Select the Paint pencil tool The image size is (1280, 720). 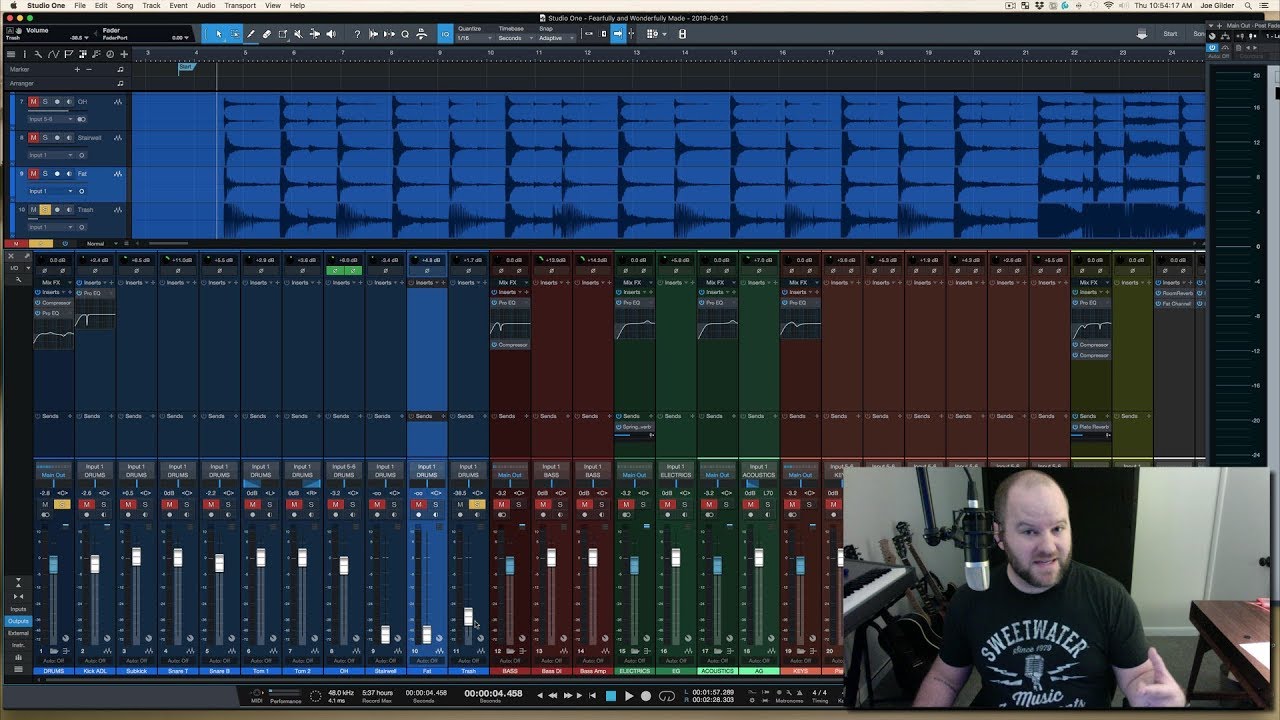251,34
